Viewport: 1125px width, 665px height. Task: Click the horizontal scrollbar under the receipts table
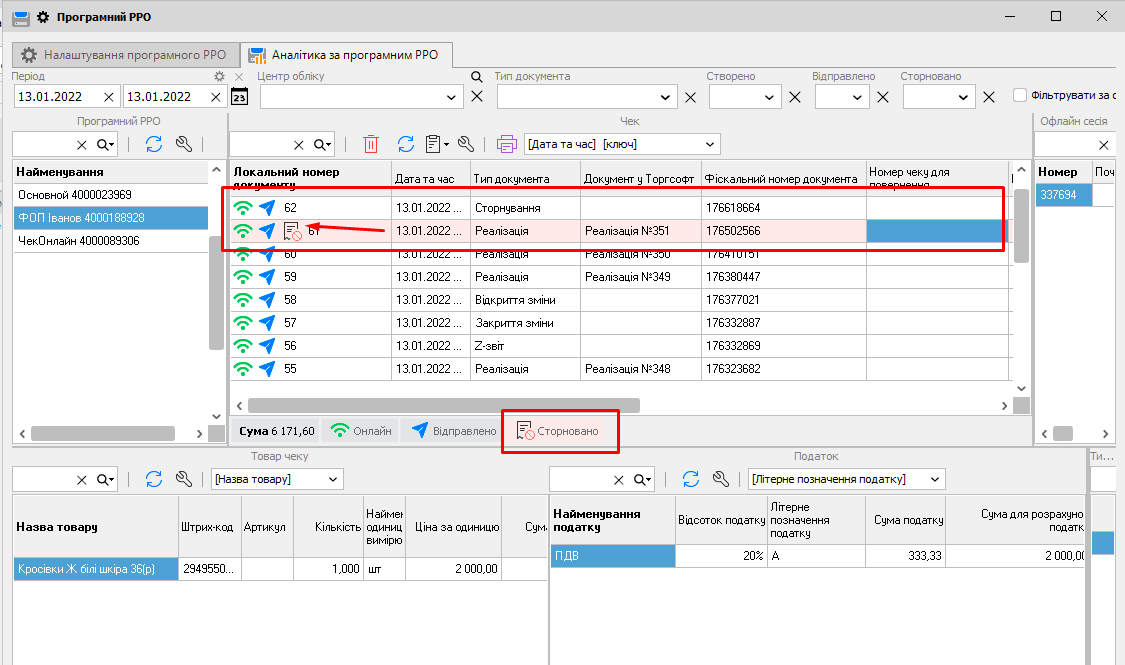coord(442,405)
